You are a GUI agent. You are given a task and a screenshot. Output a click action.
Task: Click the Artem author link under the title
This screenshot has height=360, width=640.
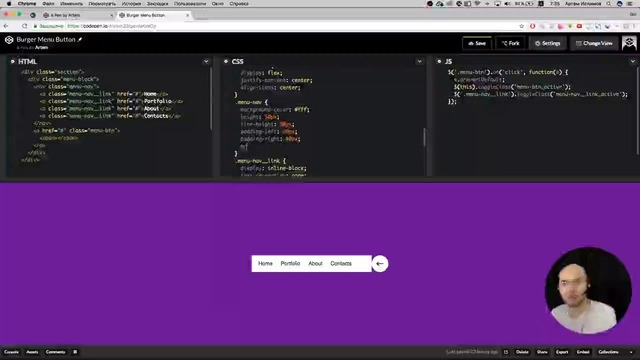pyautogui.click(x=41, y=47)
